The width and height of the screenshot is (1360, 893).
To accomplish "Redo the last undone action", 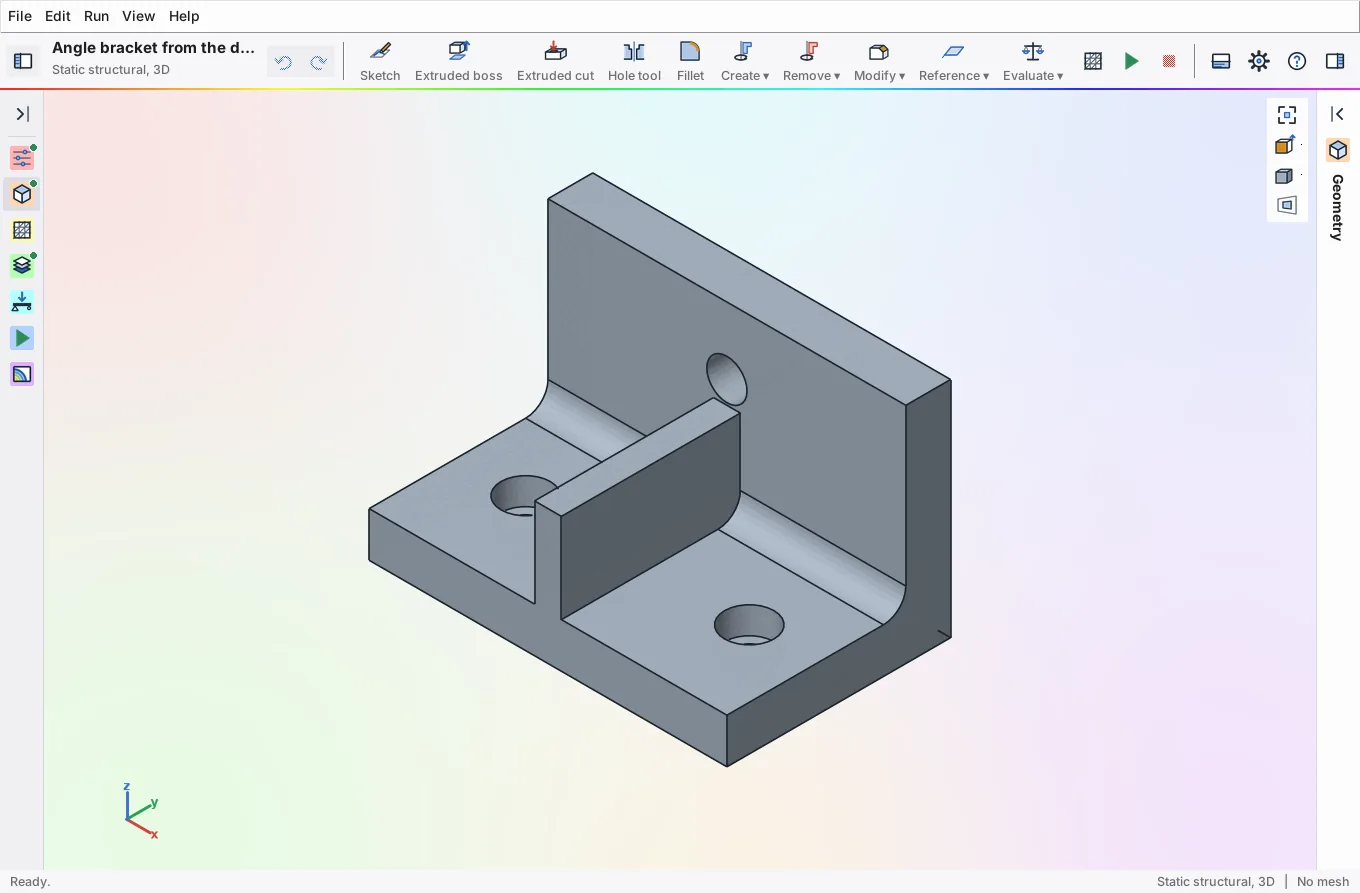I will 318,63.
